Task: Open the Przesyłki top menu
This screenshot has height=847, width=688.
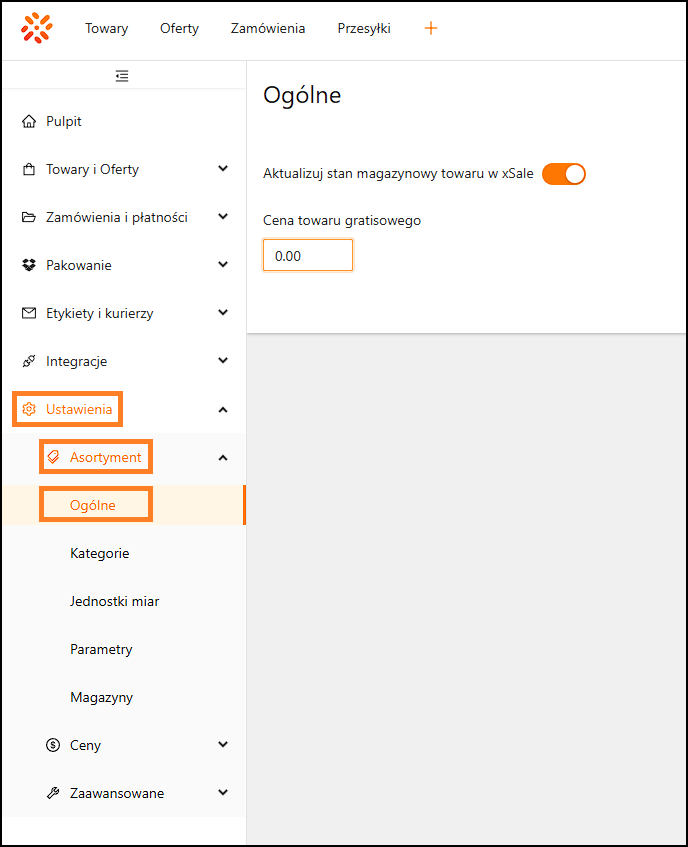Action: click(x=364, y=28)
